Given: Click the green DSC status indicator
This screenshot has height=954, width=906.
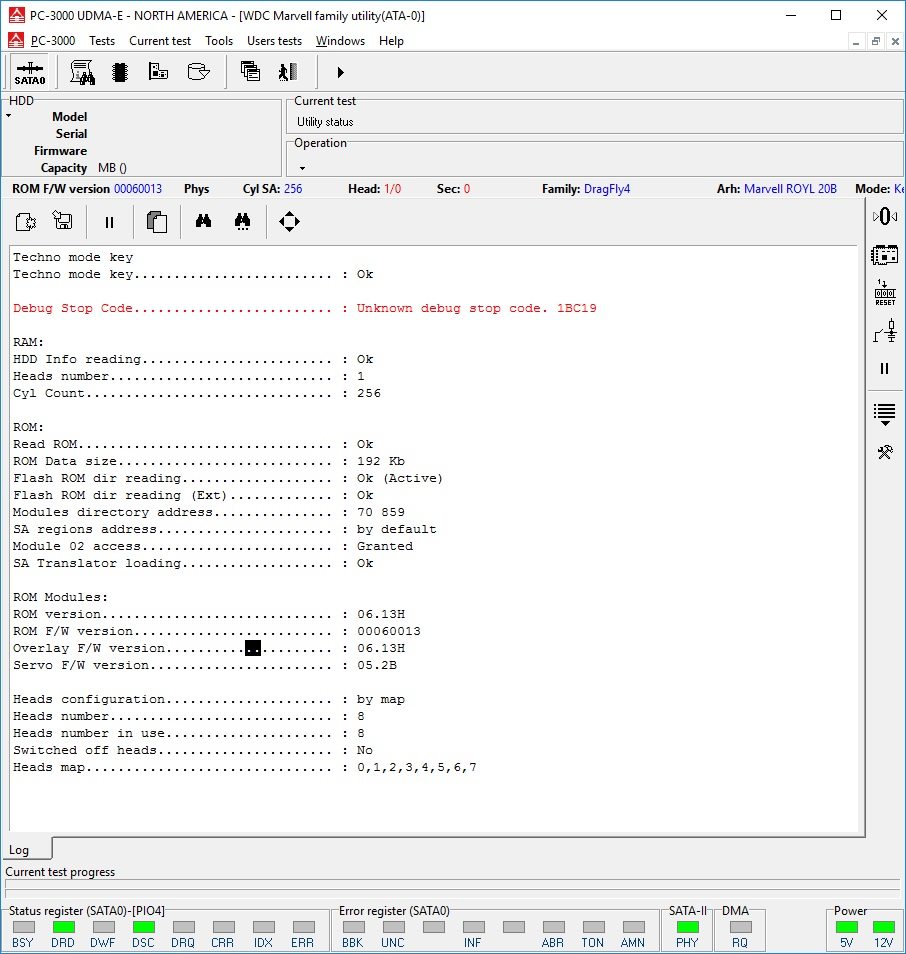Looking at the screenshot, I should click(x=144, y=927).
